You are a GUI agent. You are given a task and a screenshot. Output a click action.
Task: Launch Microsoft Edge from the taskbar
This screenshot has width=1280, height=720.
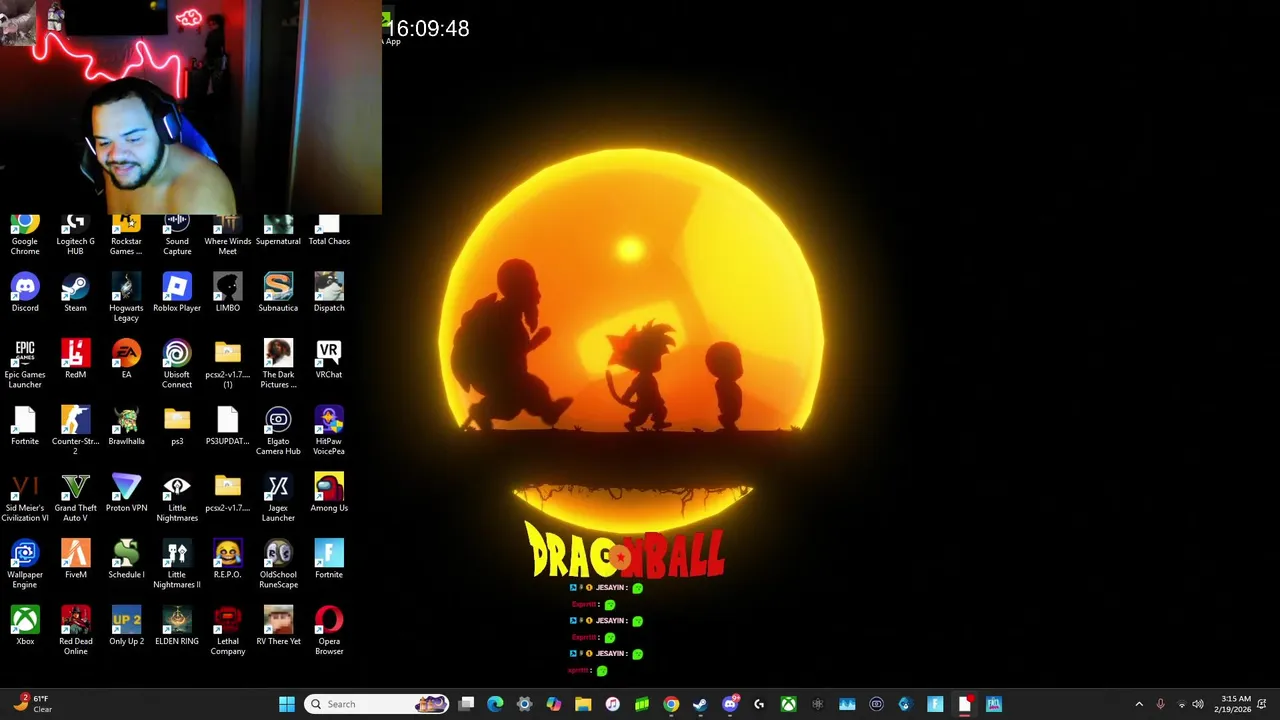click(x=495, y=704)
